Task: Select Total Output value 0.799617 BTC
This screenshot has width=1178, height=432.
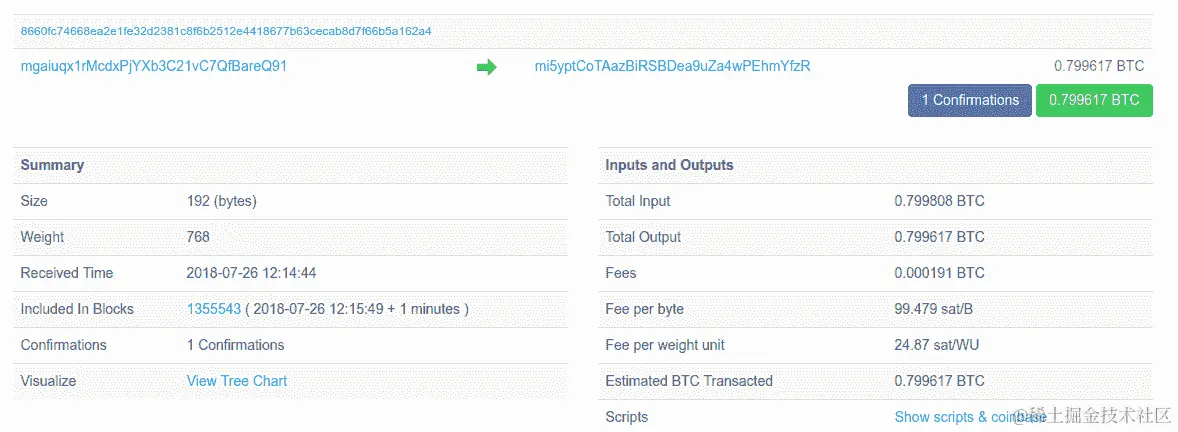Action: pos(939,237)
